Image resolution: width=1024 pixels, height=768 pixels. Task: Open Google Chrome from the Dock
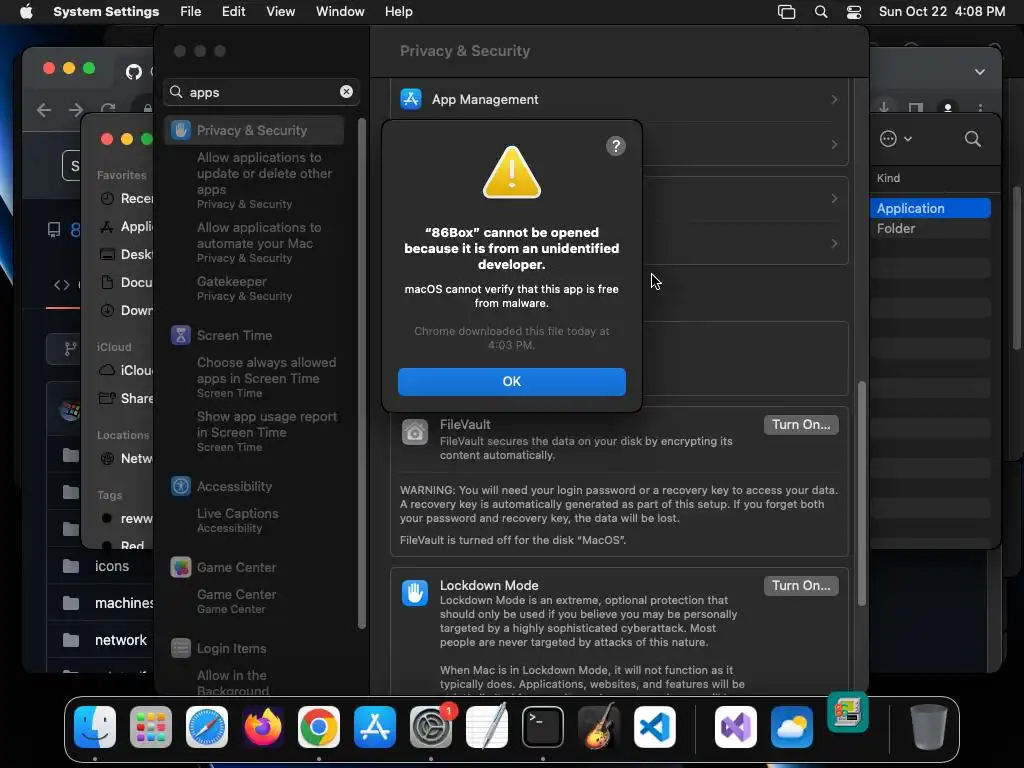[319, 727]
